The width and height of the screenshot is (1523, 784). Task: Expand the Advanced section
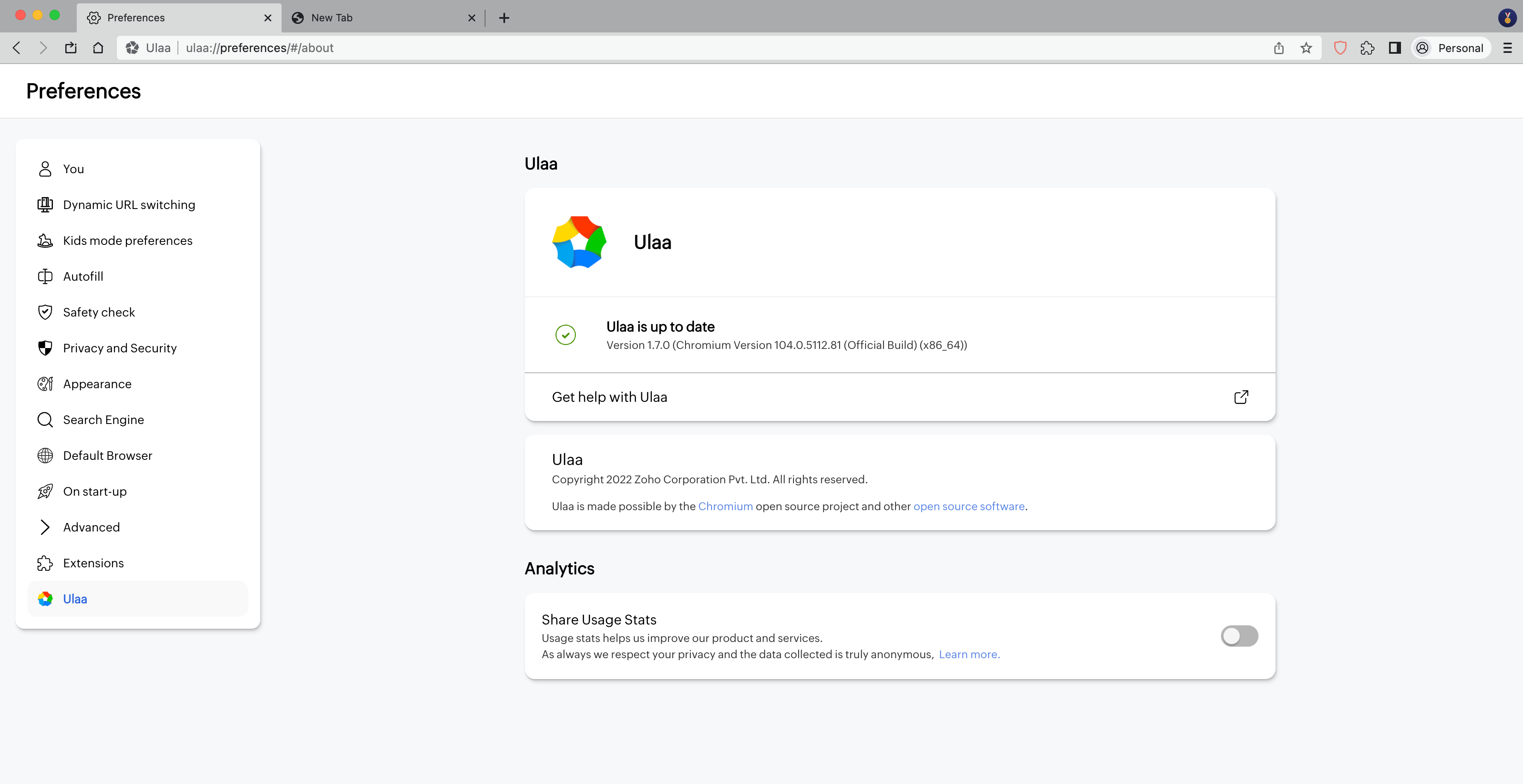pos(91,527)
